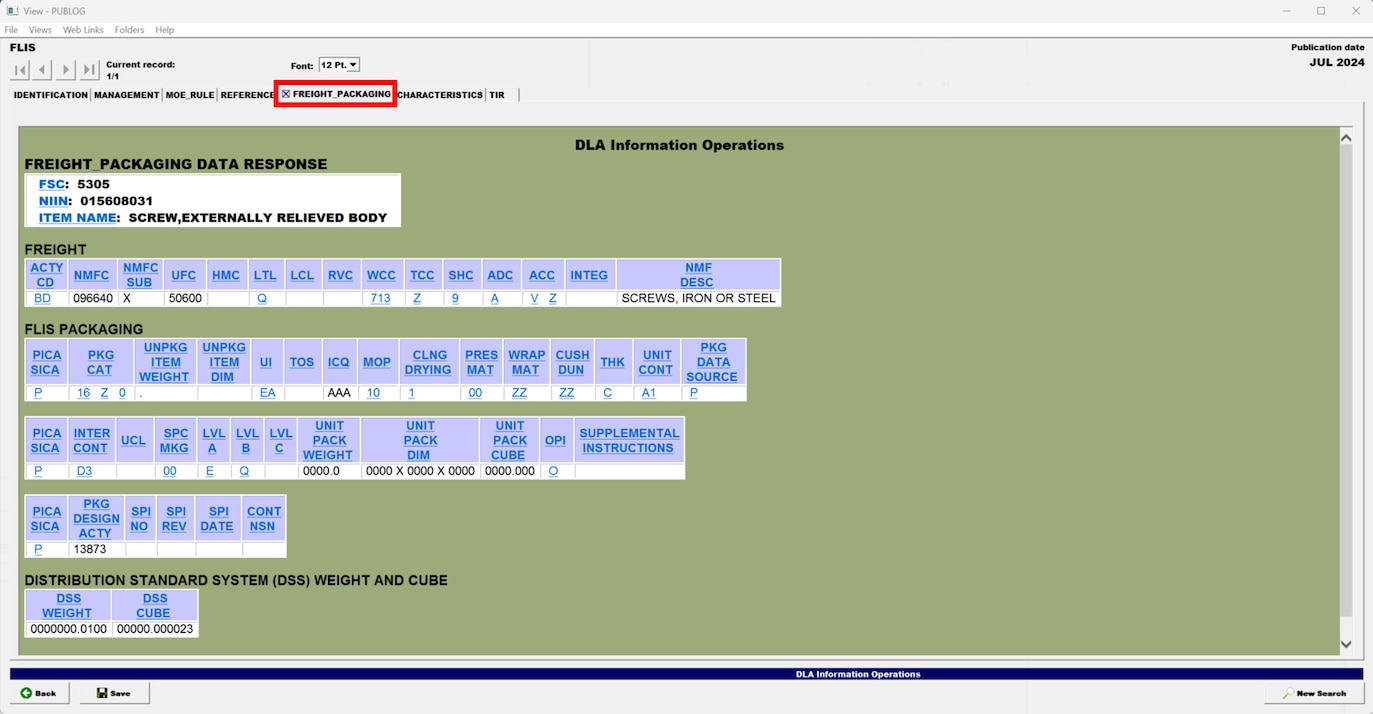1373x714 pixels.
Task: Click the UNIT PACK CUBE header link
Action: point(509,440)
